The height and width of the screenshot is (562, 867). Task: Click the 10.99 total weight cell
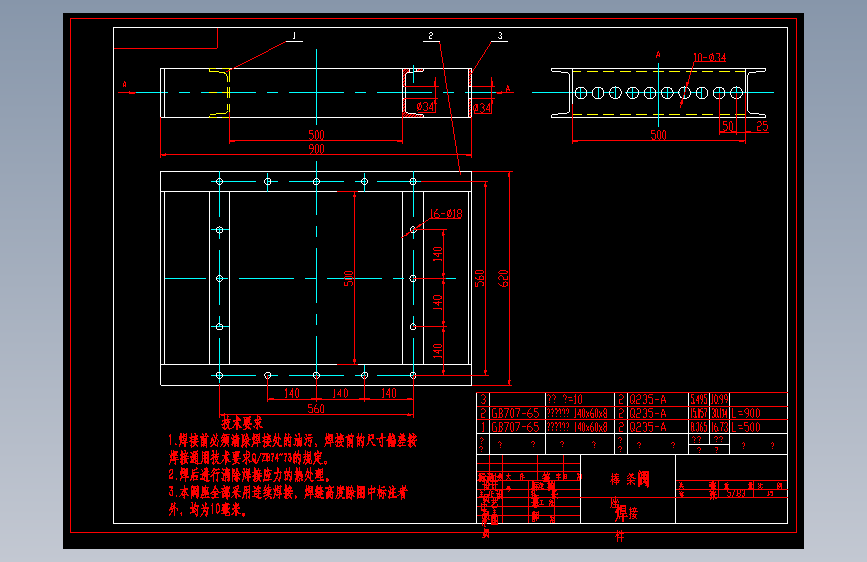pyautogui.click(x=720, y=399)
